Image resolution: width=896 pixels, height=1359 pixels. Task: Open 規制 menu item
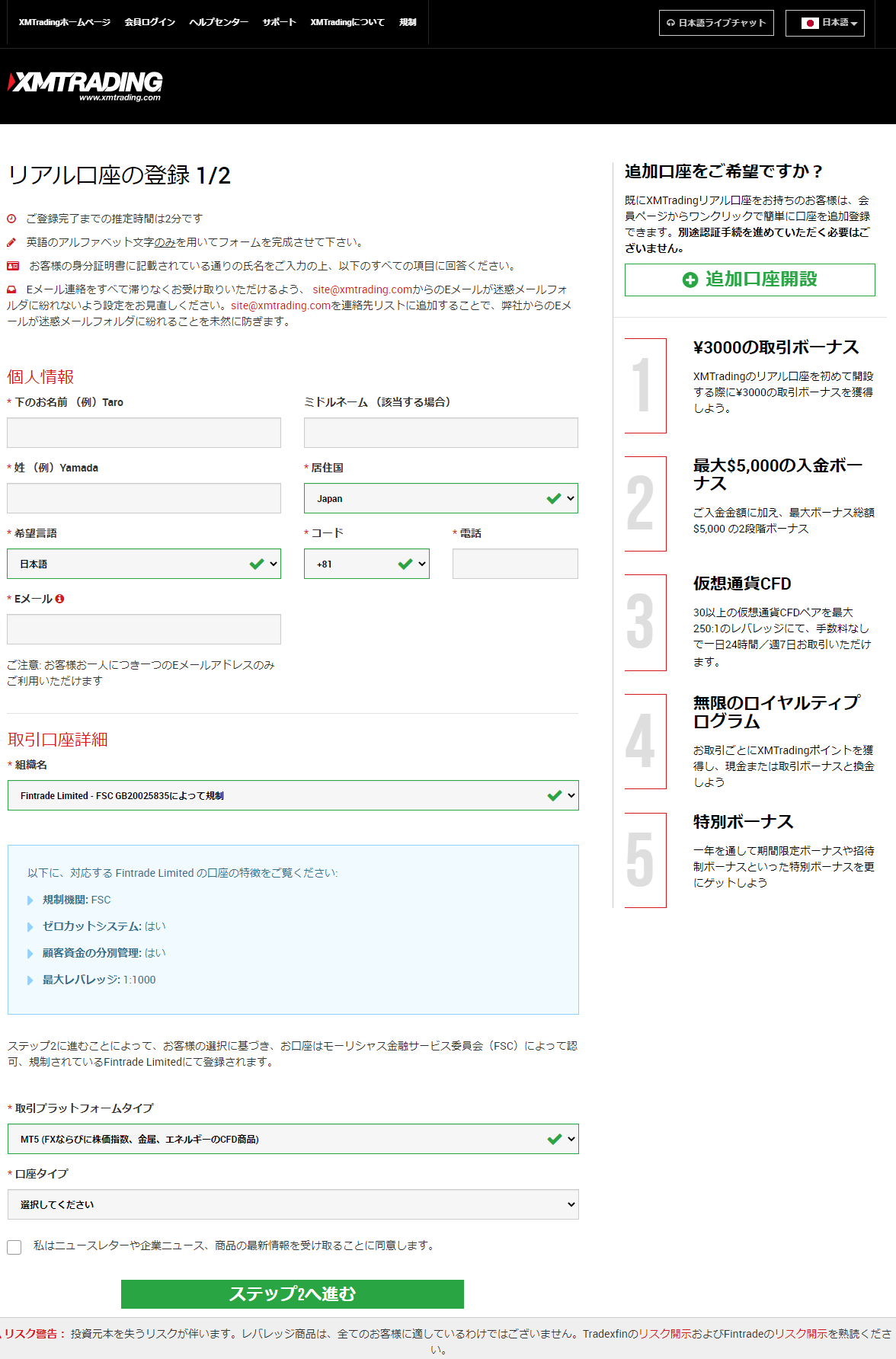408,22
